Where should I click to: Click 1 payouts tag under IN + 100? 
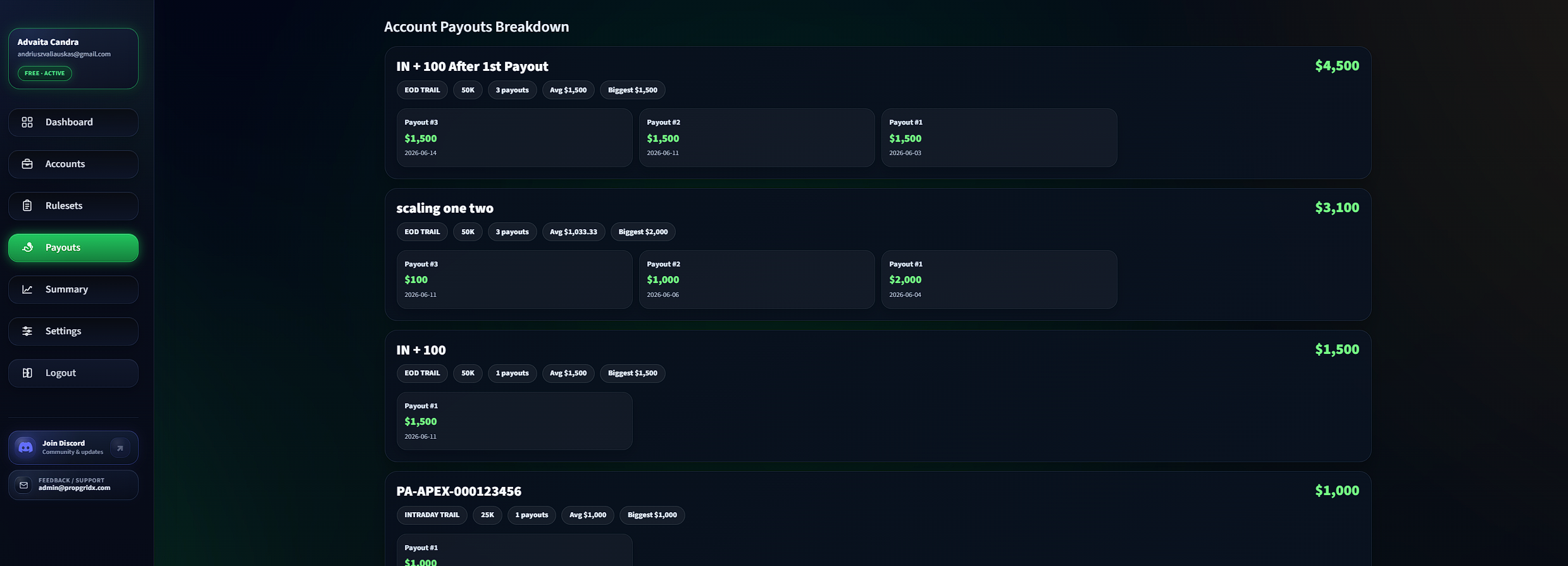click(512, 373)
